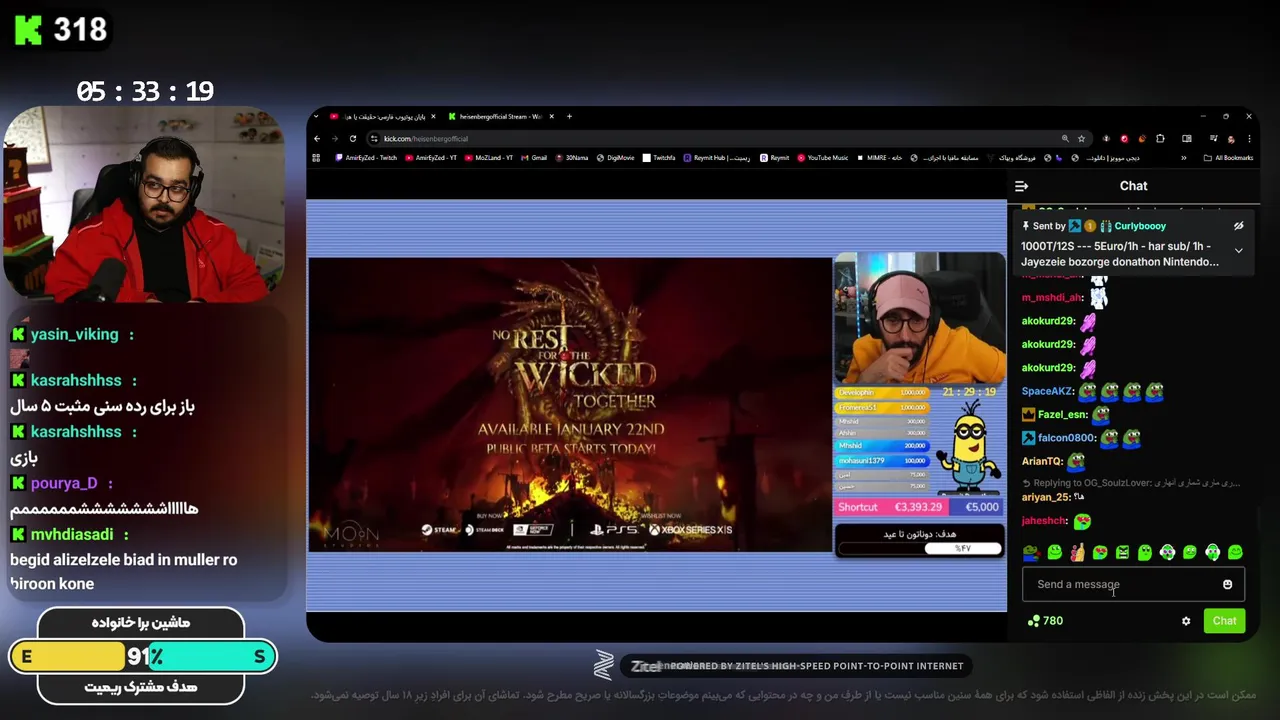Open the tab search dropdown arrow
Viewport: 1280px width, 720px height.
point(318,117)
